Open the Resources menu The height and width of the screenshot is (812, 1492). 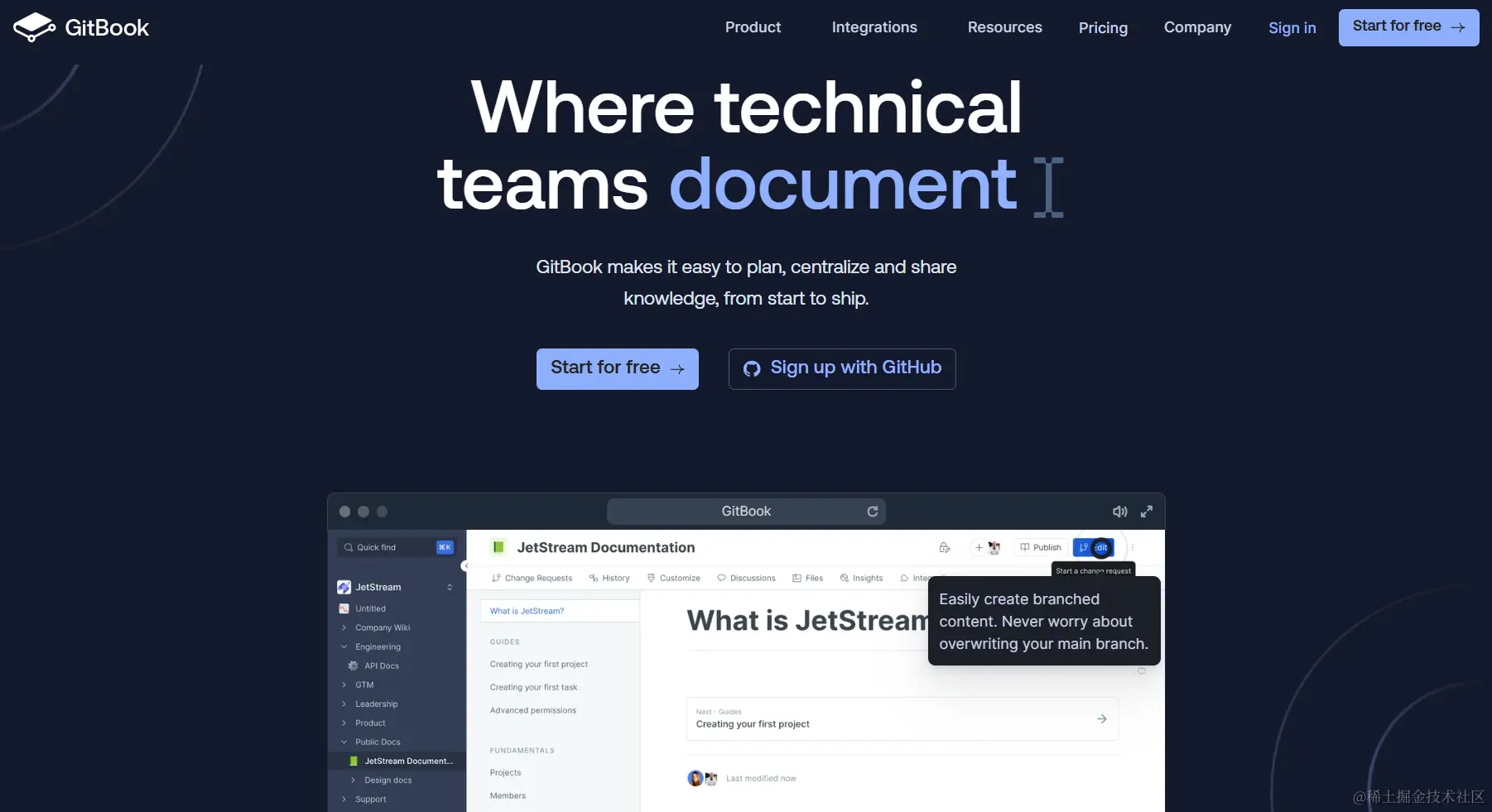(x=1004, y=27)
